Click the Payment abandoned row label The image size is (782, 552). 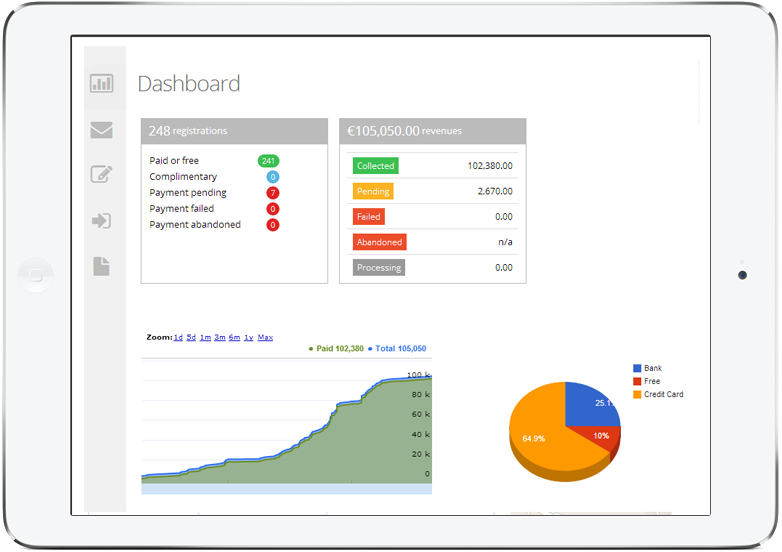(195, 224)
